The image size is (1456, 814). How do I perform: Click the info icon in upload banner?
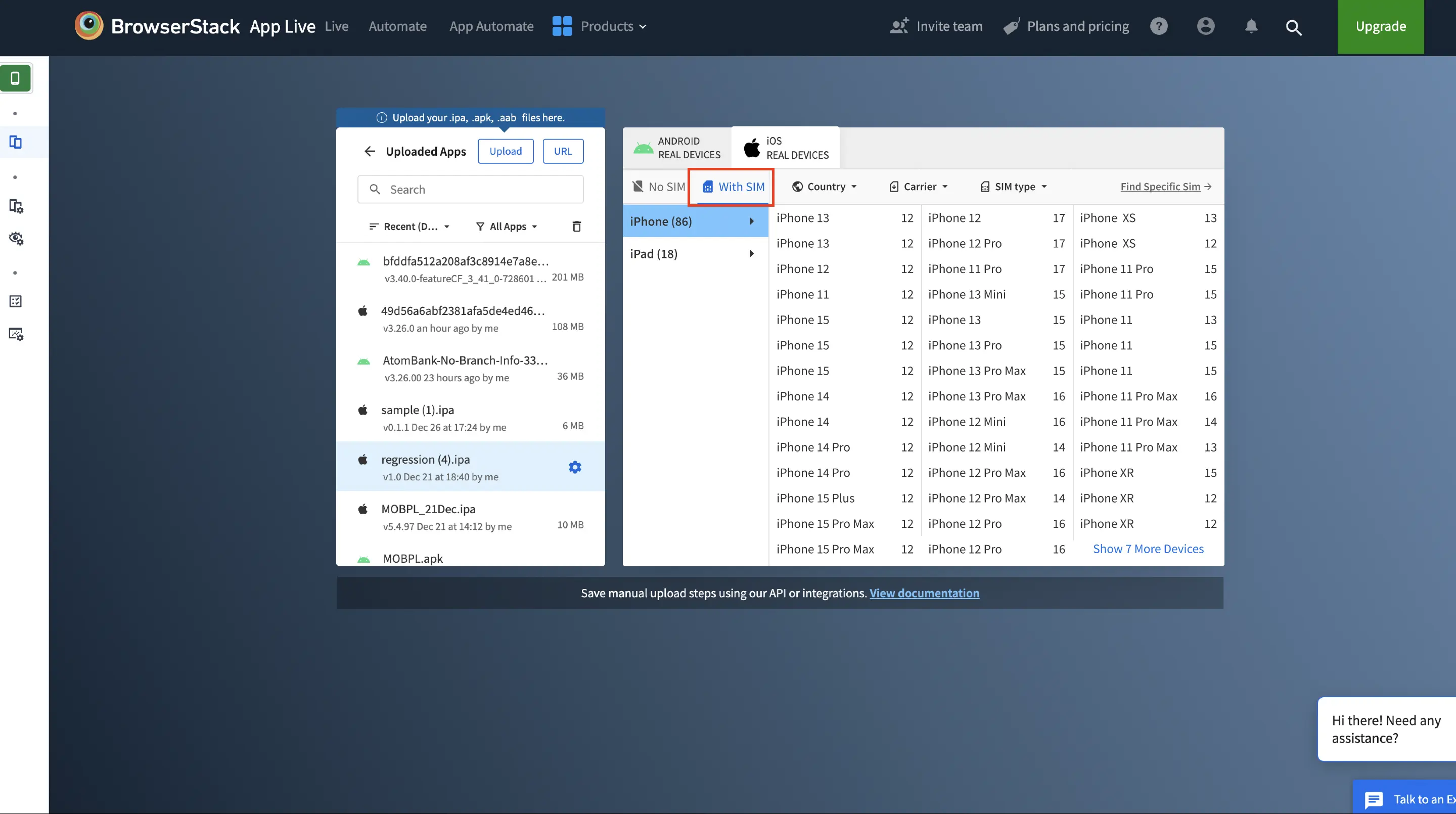coord(382,118)
